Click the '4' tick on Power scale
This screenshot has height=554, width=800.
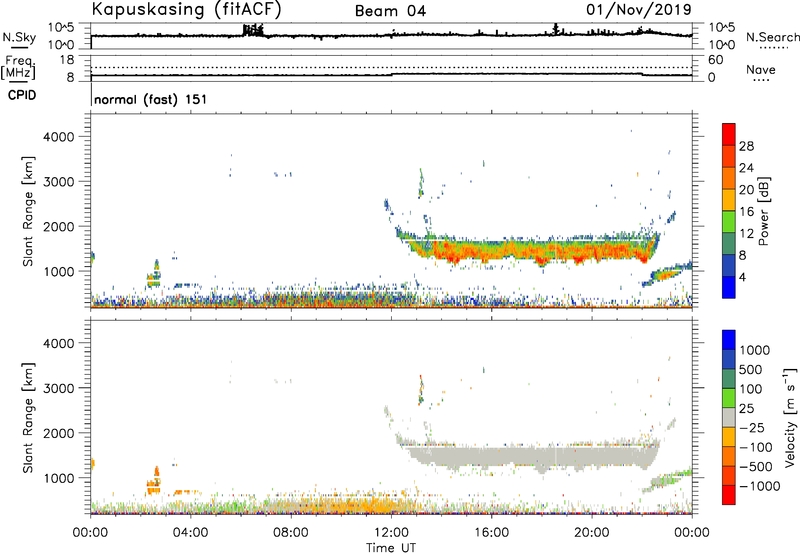click(743, 277)
